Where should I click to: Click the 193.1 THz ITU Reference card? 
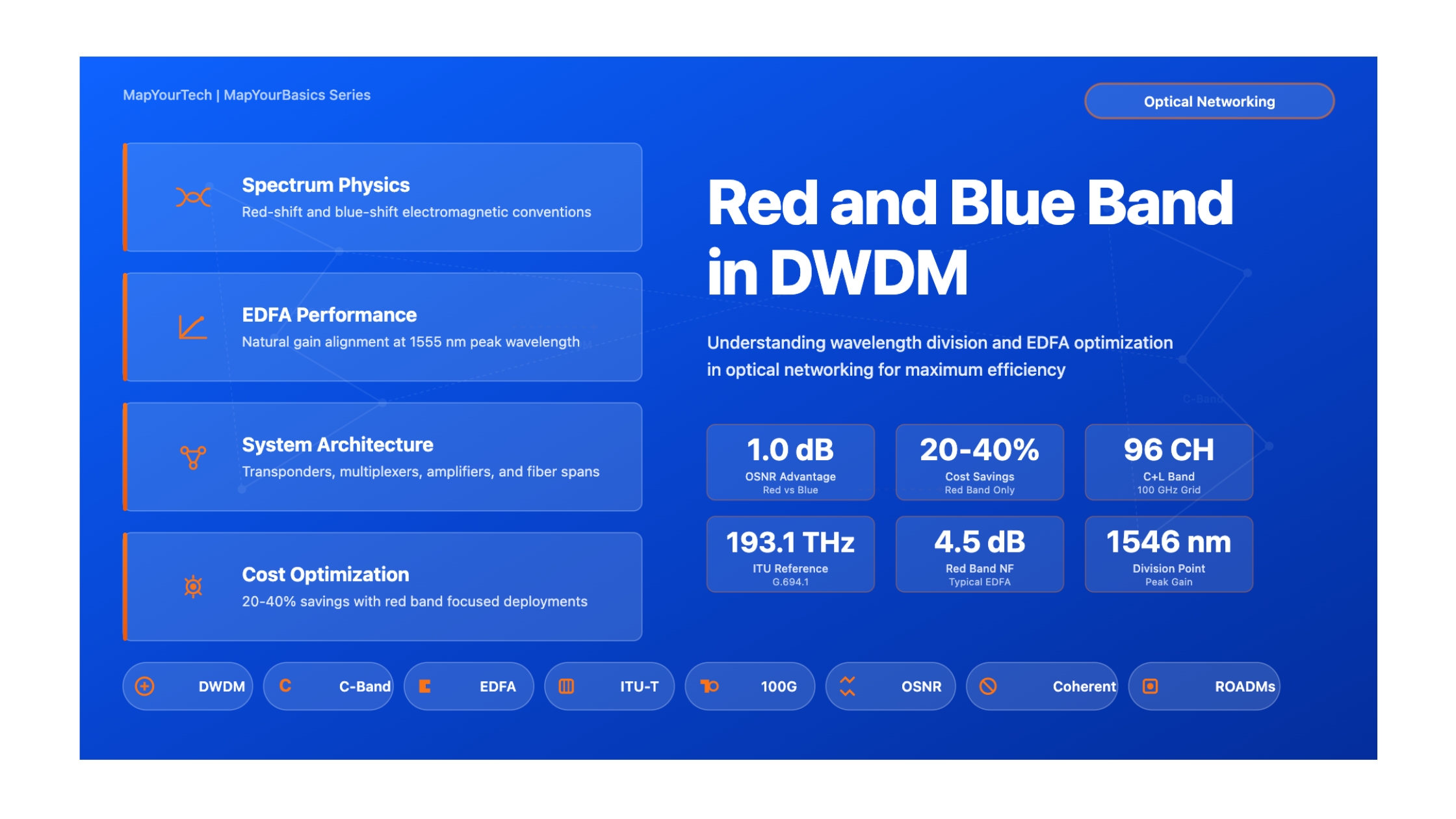790,554
